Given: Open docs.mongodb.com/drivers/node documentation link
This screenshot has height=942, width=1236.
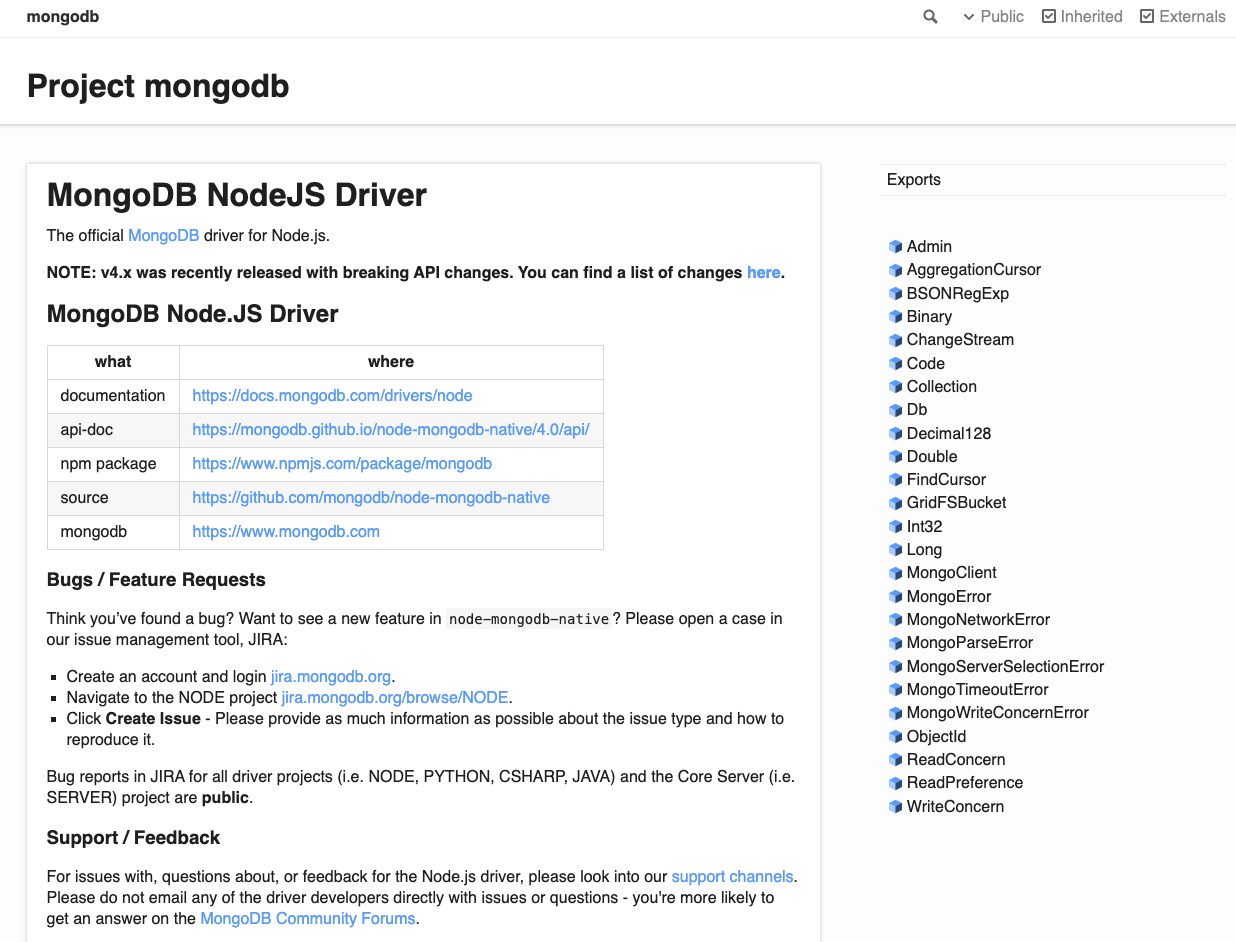Looking at the screenshot, I should coord(332,395).
